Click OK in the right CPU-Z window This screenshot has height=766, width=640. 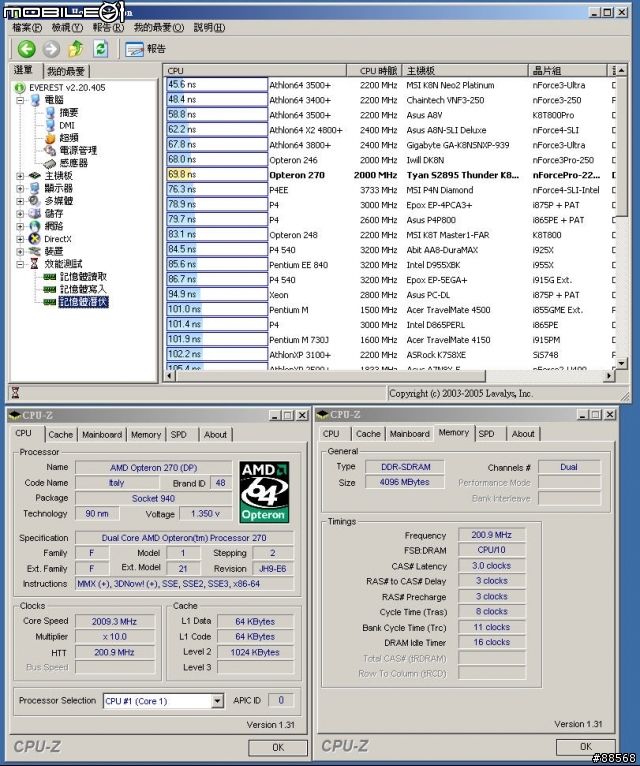(x=585, y=746)
